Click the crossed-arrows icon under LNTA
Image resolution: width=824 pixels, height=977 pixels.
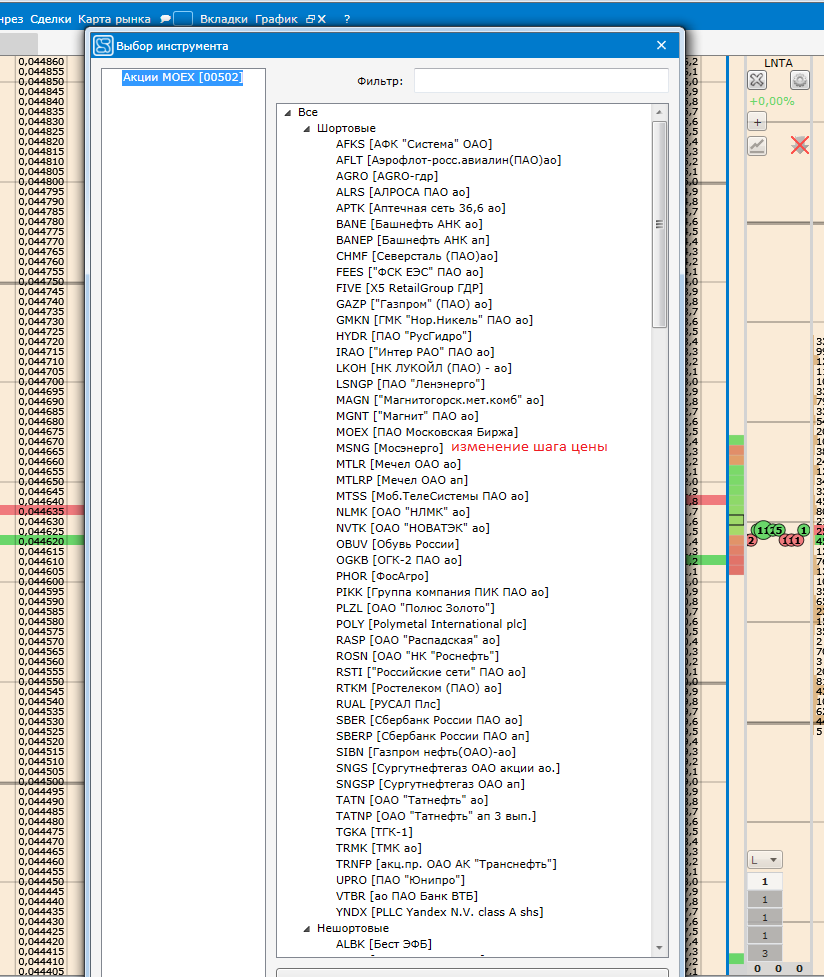click(757, 80)
